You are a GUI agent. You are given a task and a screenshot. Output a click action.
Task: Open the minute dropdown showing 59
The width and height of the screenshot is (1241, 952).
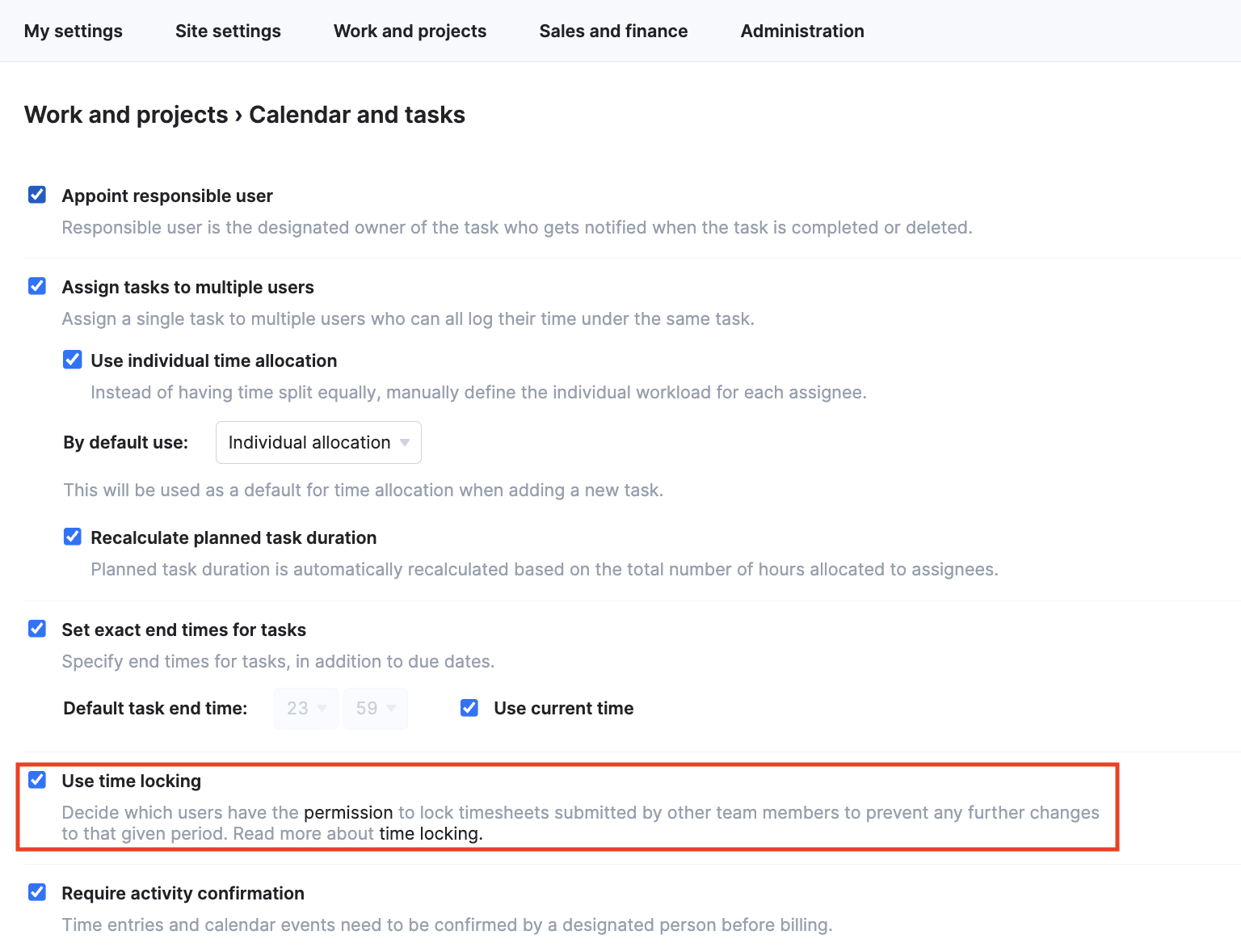(376, 709)
